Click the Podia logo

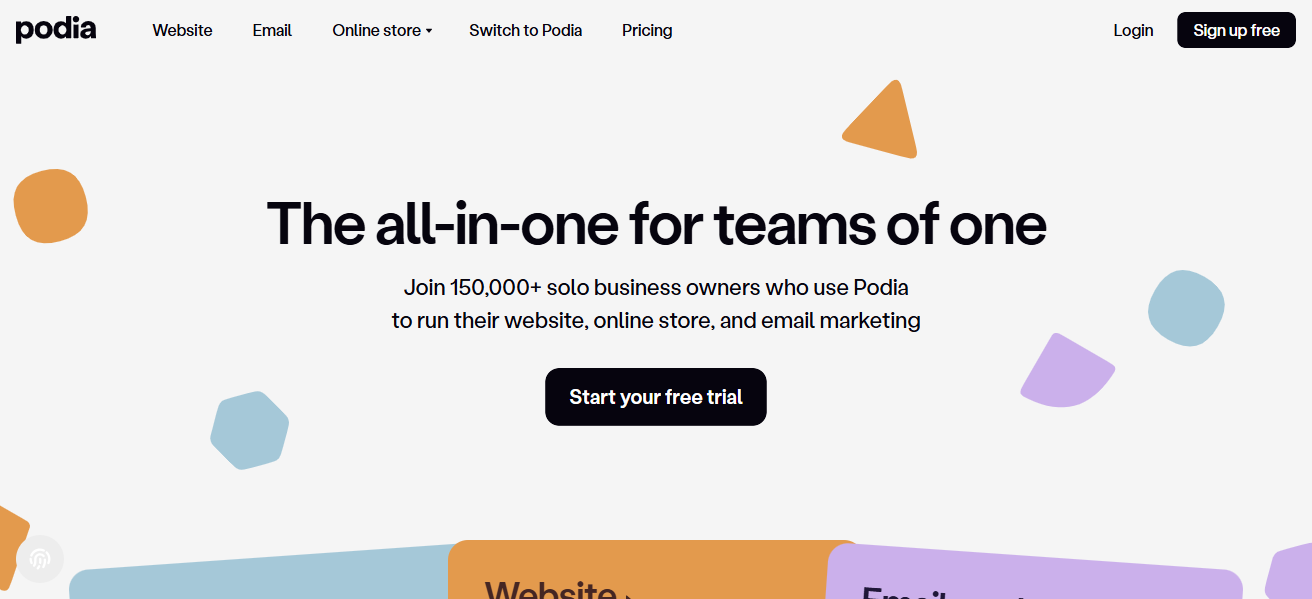56,29
